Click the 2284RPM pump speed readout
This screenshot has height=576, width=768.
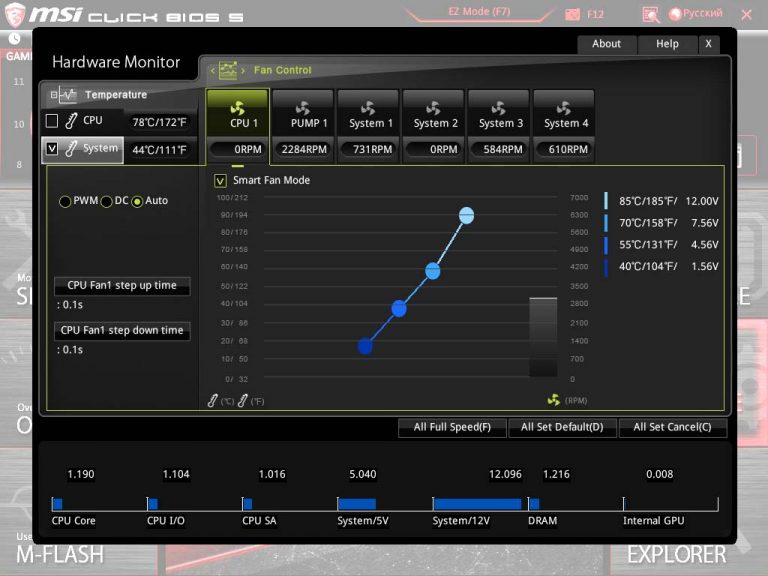pos(303,149)
